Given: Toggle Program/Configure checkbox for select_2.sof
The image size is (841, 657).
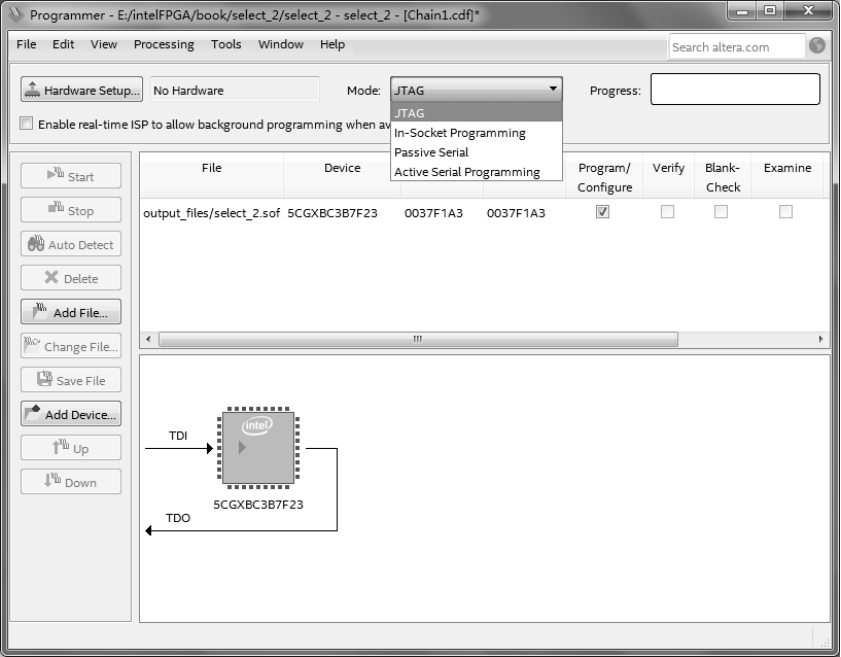Looking at the screenshot, I should (602, 212).
